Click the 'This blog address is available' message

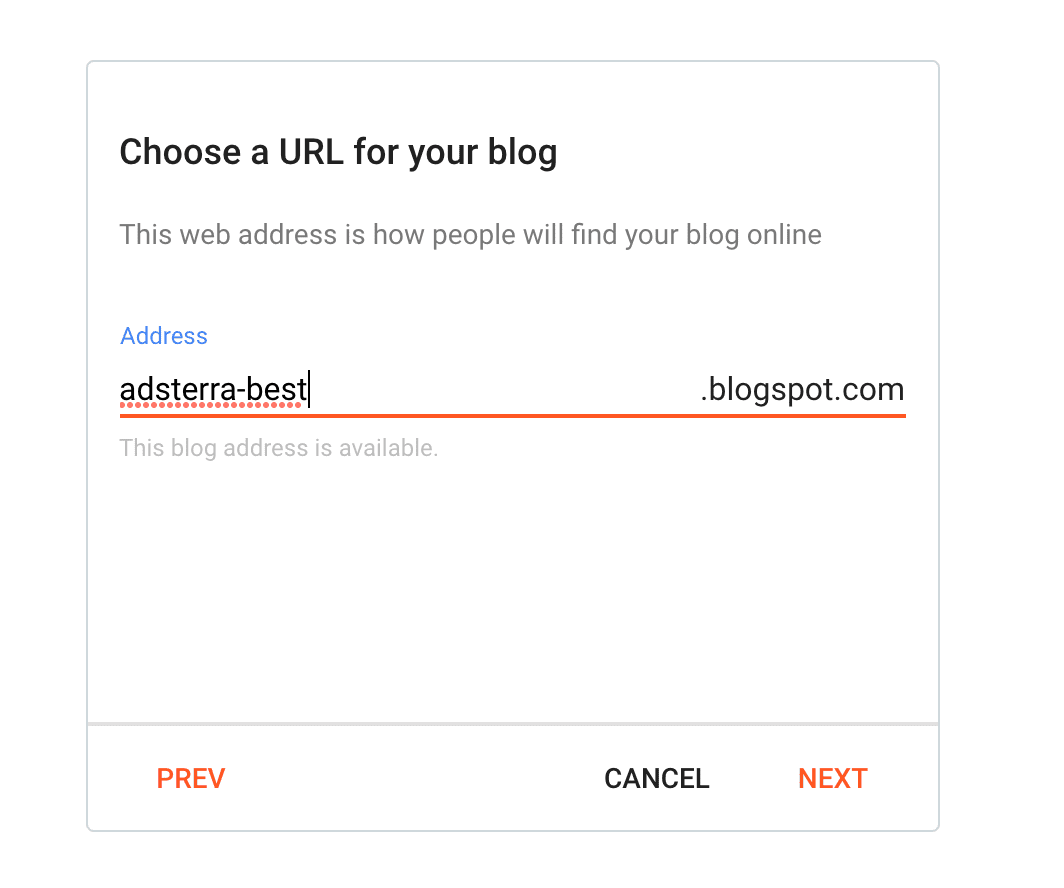(x=279, y=448)
